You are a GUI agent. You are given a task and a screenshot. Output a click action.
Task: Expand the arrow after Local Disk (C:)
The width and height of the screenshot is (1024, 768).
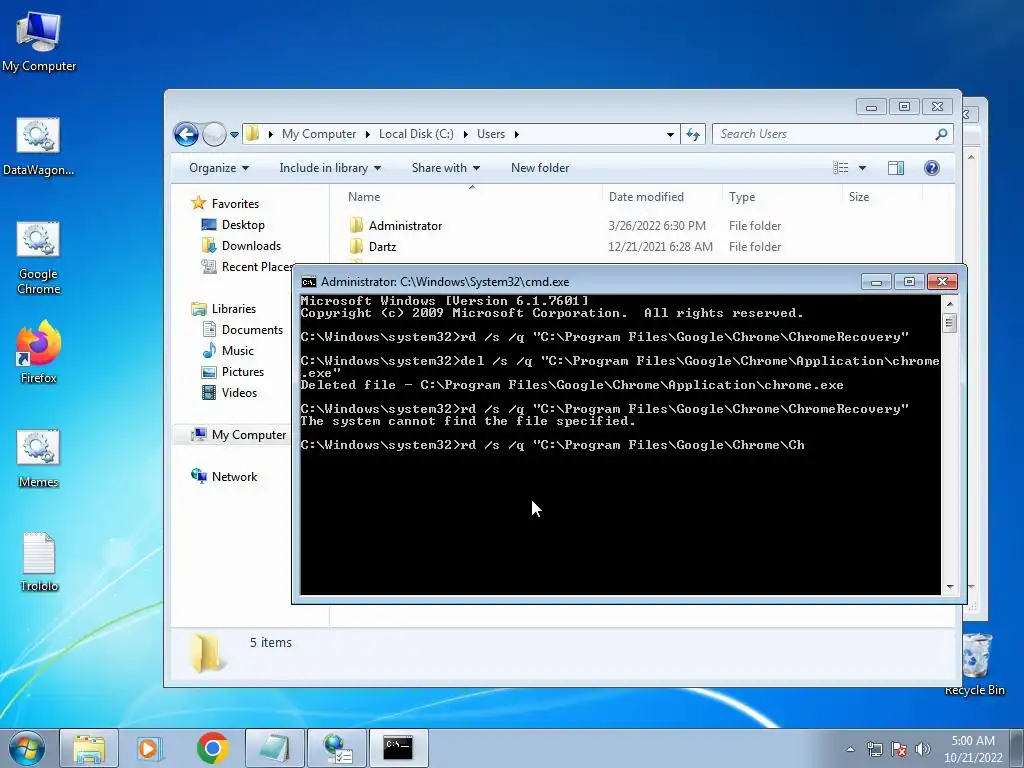pos(465,134)
